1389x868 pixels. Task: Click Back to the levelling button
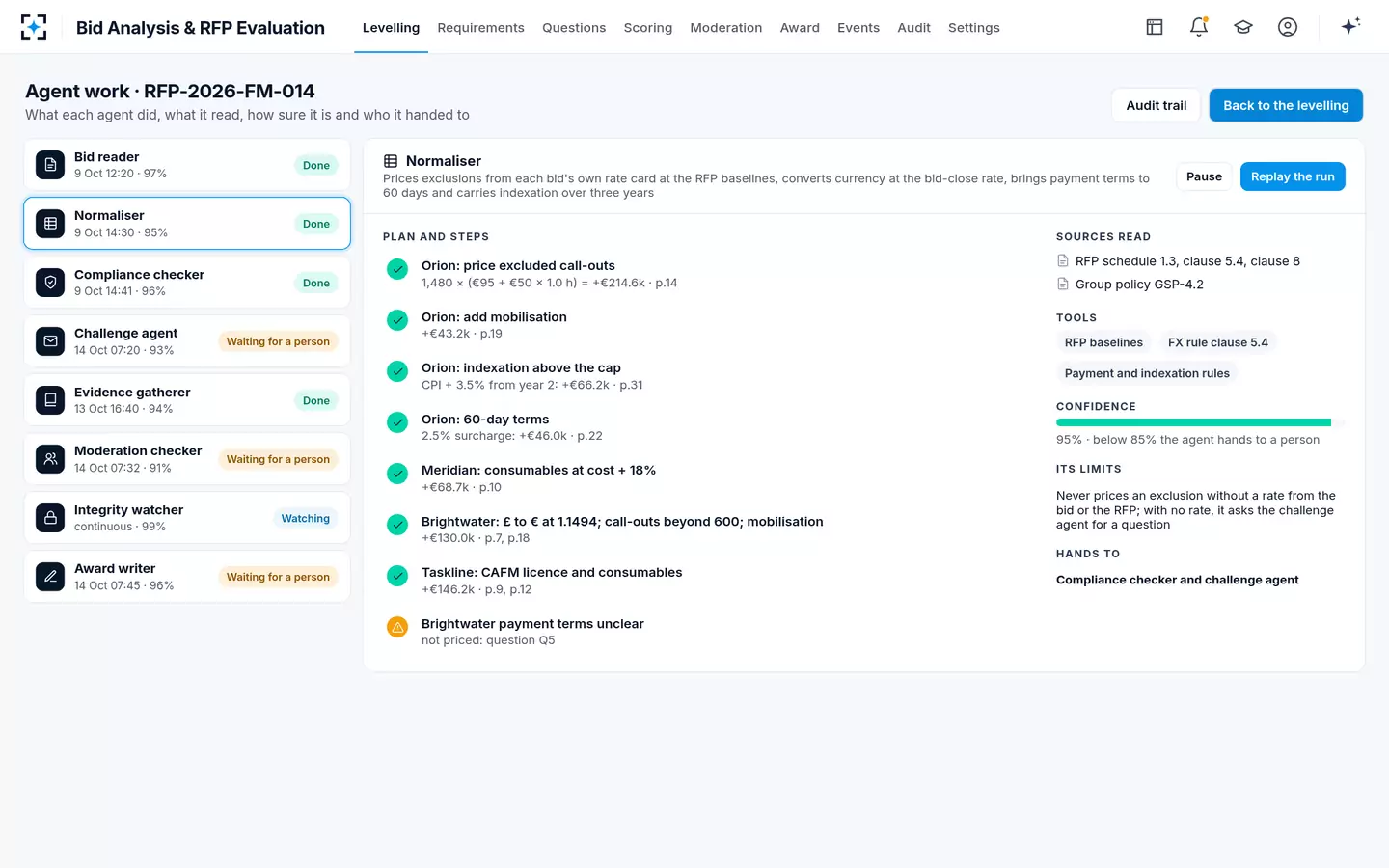[x=1286, y=105]
